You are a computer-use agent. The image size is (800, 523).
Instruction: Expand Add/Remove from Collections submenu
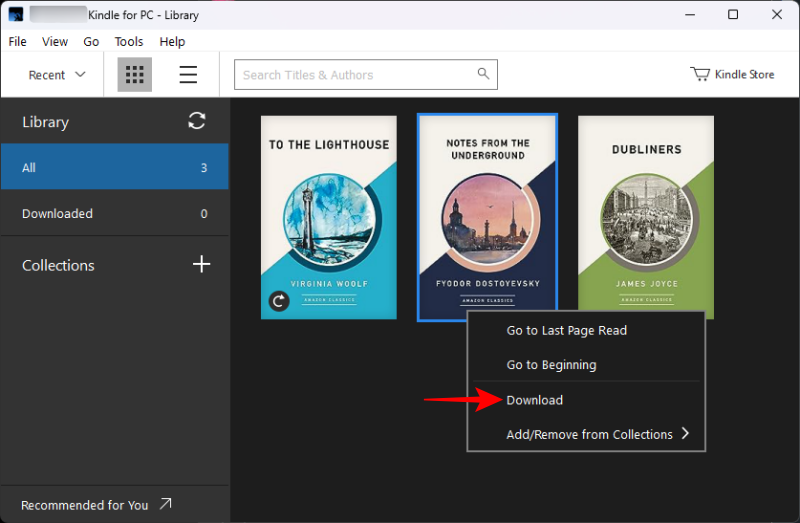coord(685,434)
